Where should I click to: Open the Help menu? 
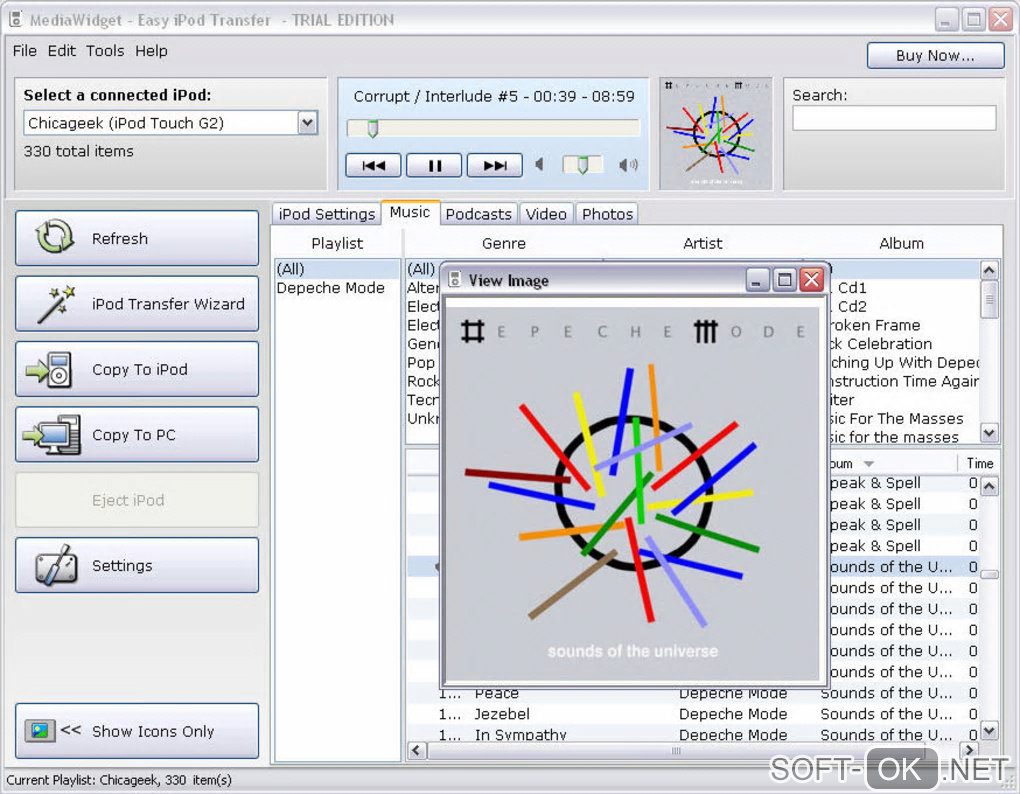[151, 51]
